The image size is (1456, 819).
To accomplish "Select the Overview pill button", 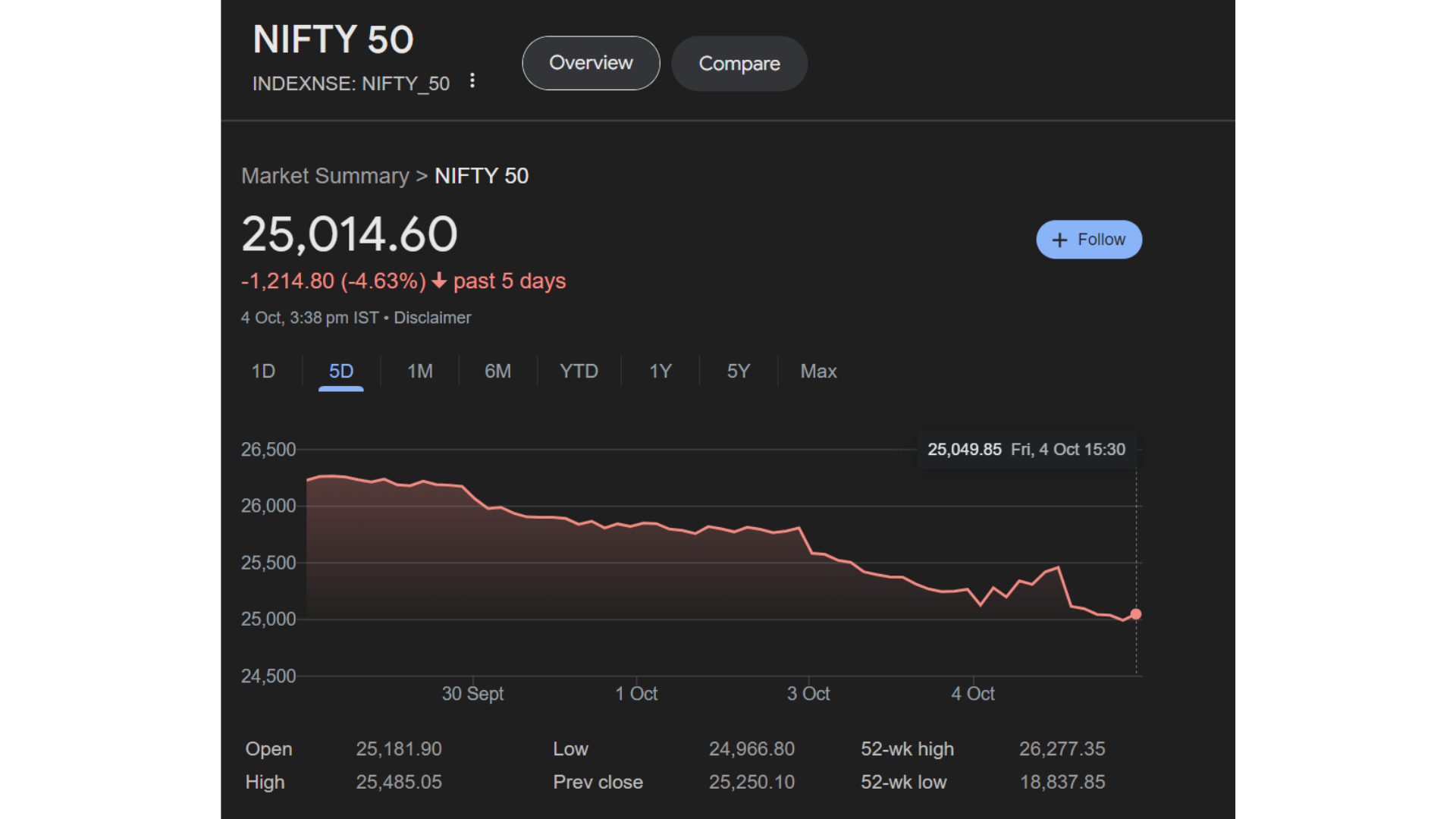I will point(591,63).
